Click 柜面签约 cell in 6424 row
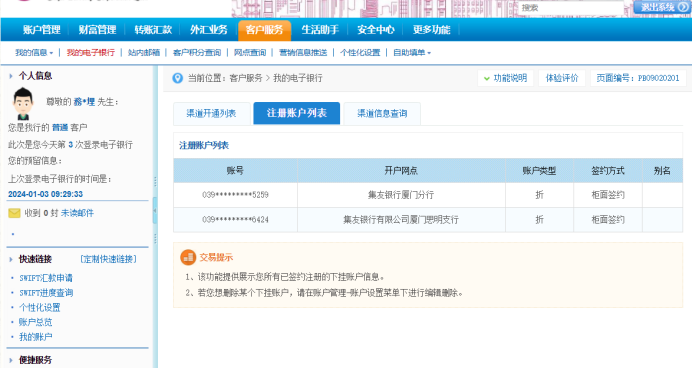The width and height of the screenshot is (693, 368). [608, 220]
